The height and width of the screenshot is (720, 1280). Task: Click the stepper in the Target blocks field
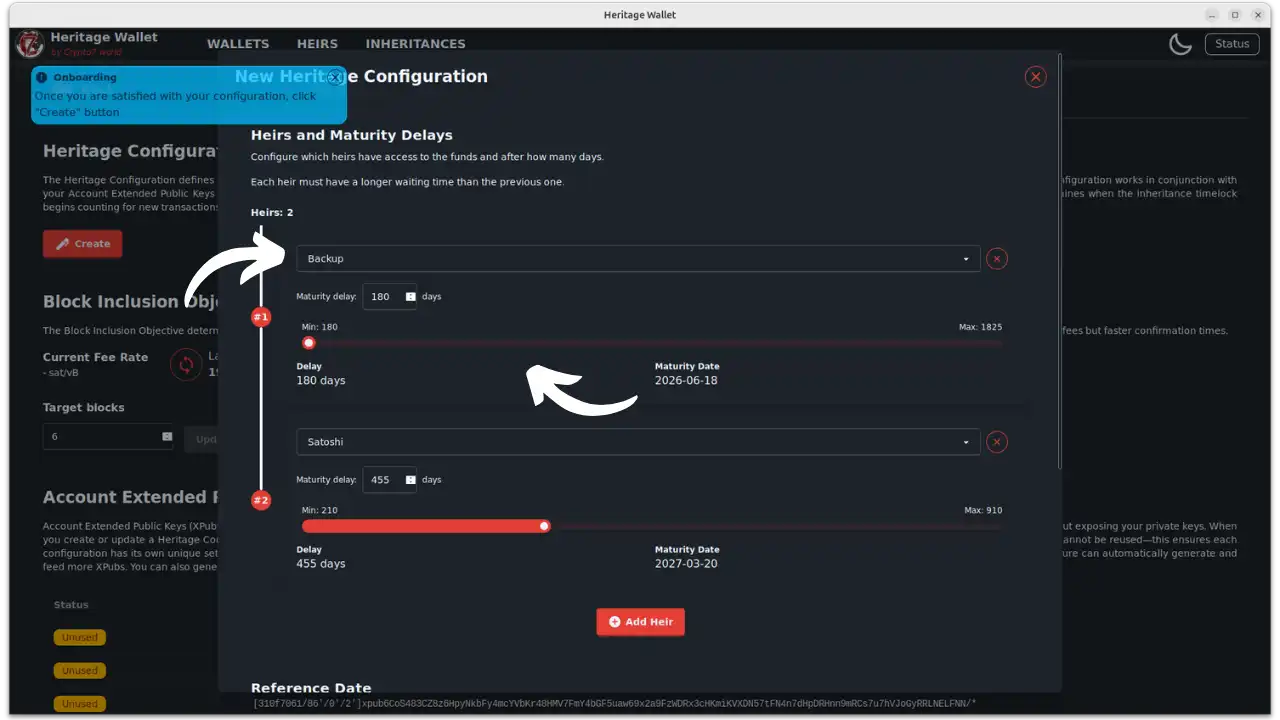pos(165,436)
